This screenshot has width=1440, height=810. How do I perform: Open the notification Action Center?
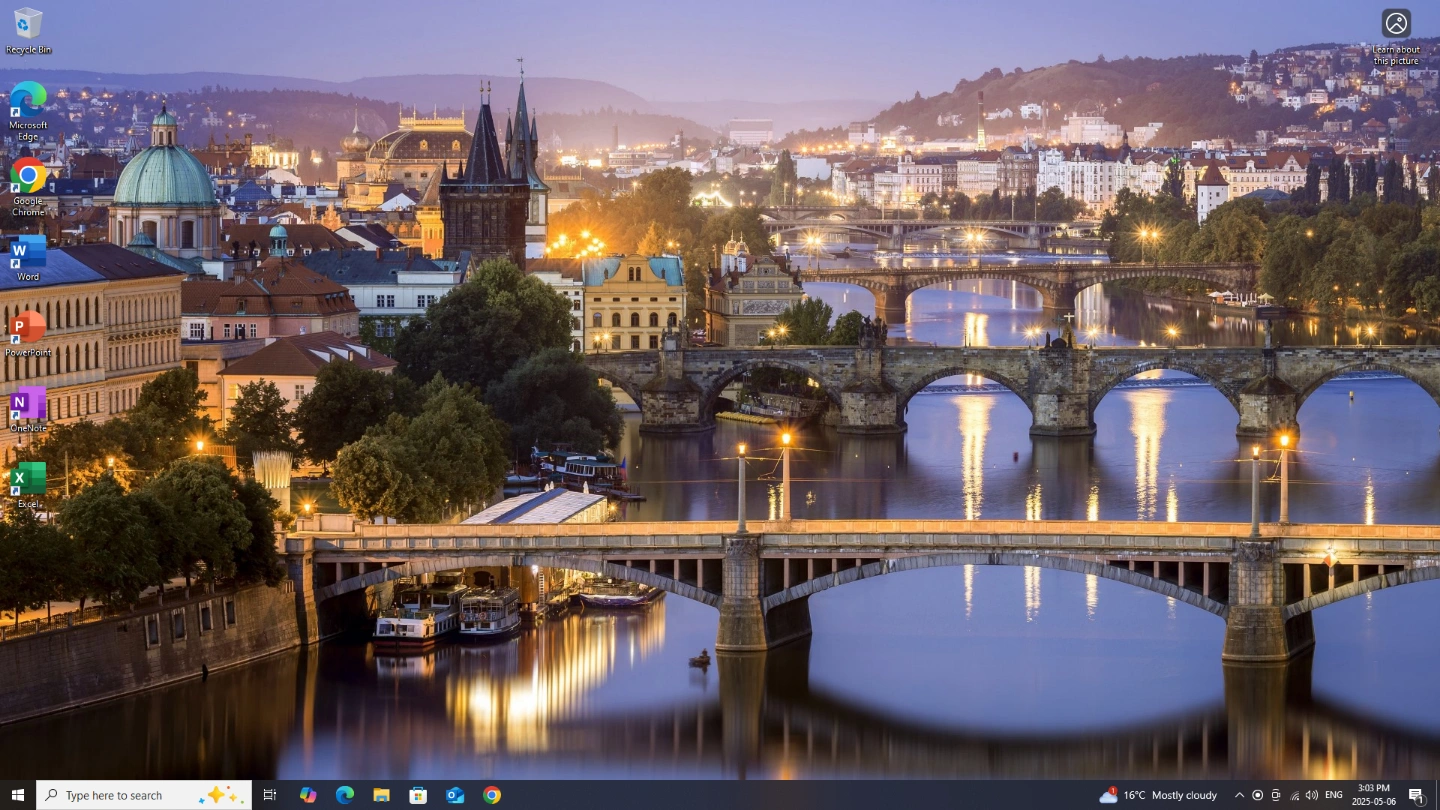pyautogui.click(x=1416, y=795)
